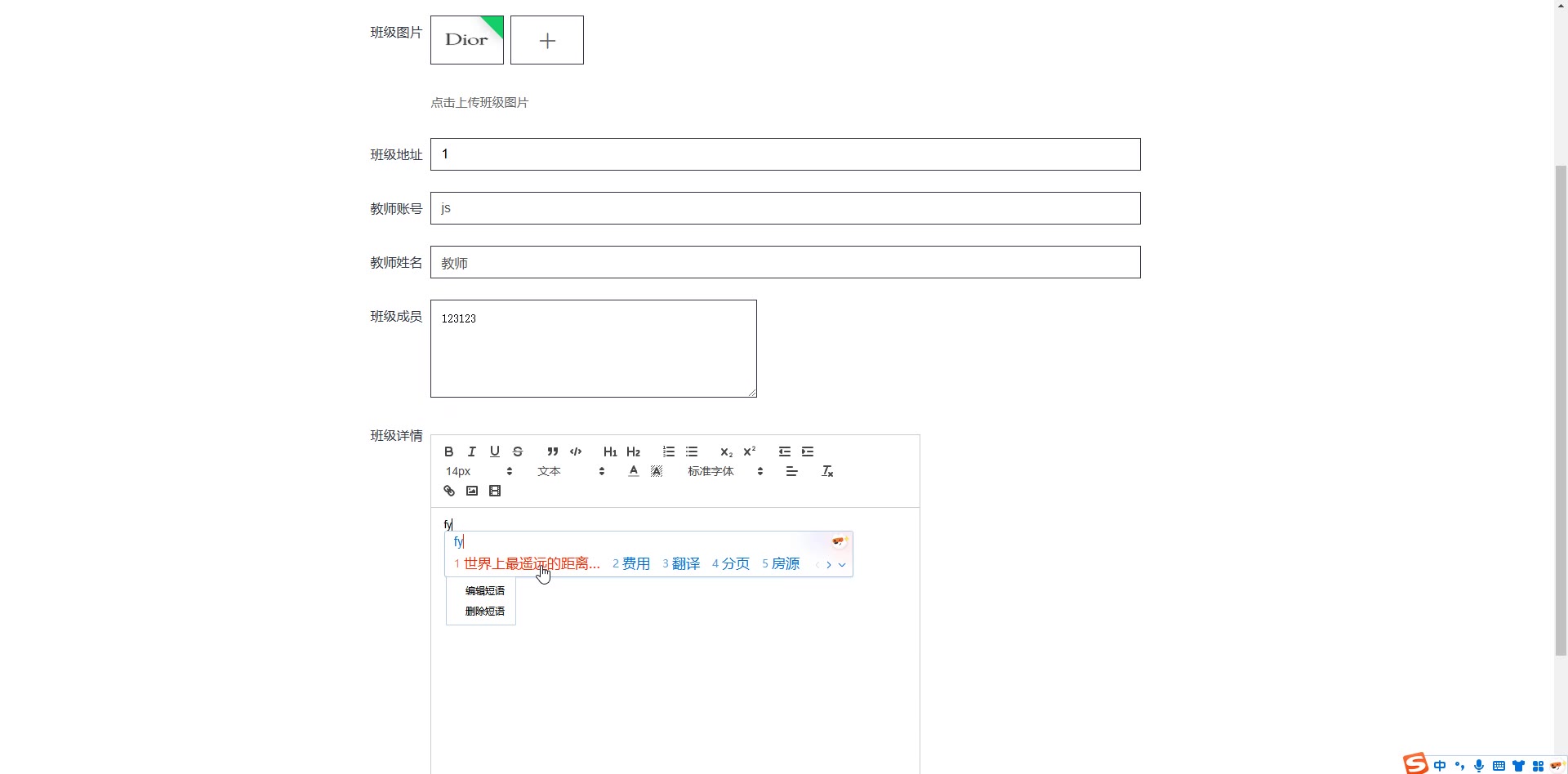Insert a video into the editor
1568x774 pixels.
coord(495,491)
